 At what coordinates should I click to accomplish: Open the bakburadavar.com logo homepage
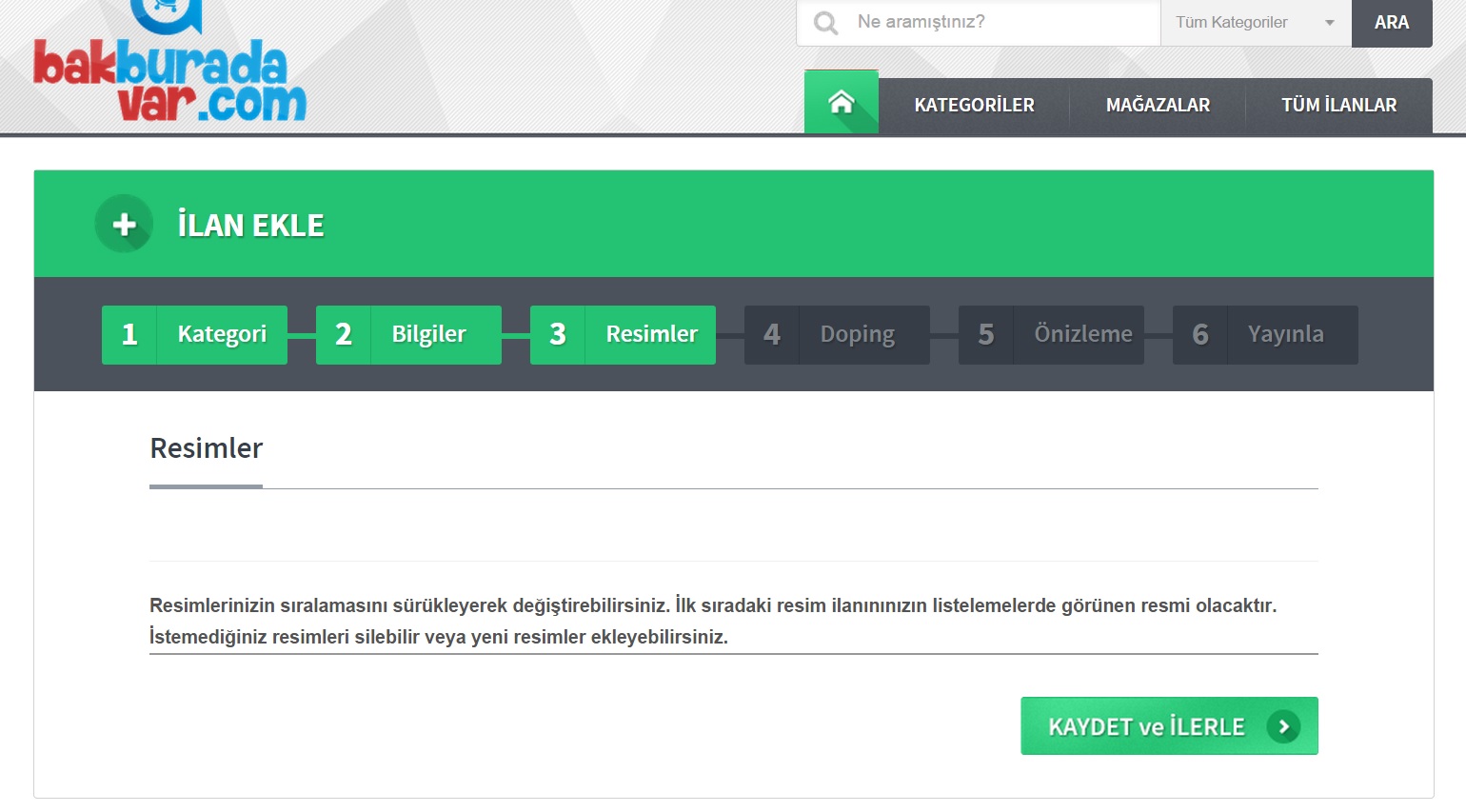[x=169, y=62]
